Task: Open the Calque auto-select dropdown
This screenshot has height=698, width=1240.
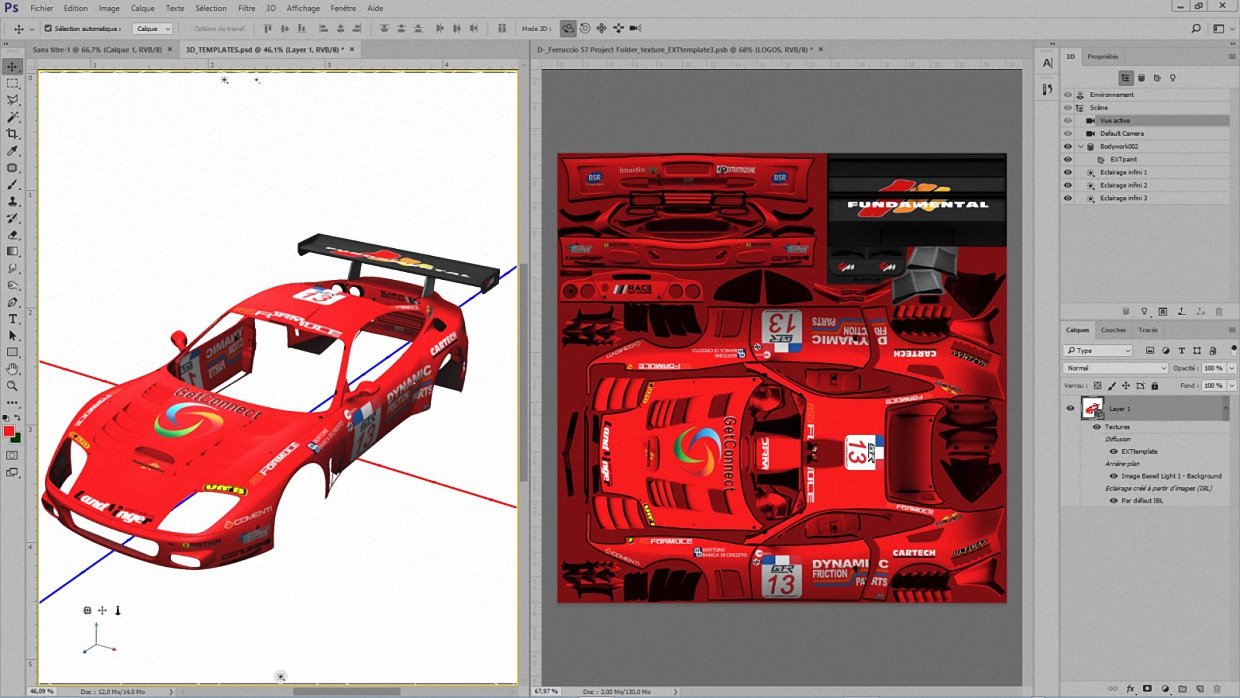Action: pyautogui.click(x=153, y=29)
